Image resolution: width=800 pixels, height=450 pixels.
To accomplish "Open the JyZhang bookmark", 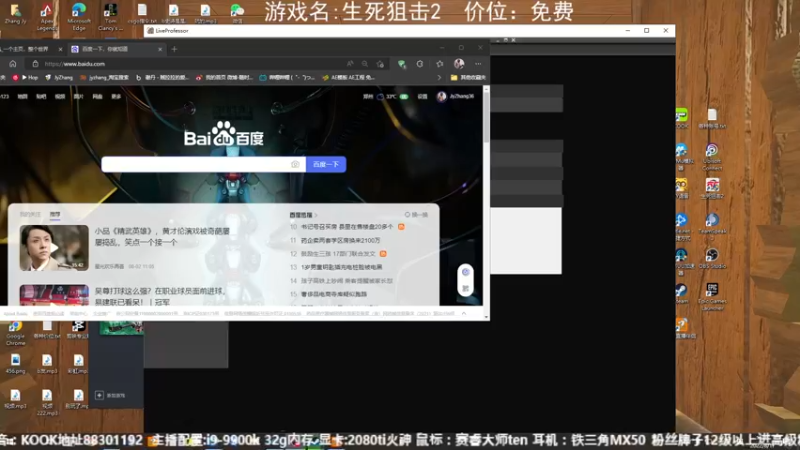I will (59, 78).
